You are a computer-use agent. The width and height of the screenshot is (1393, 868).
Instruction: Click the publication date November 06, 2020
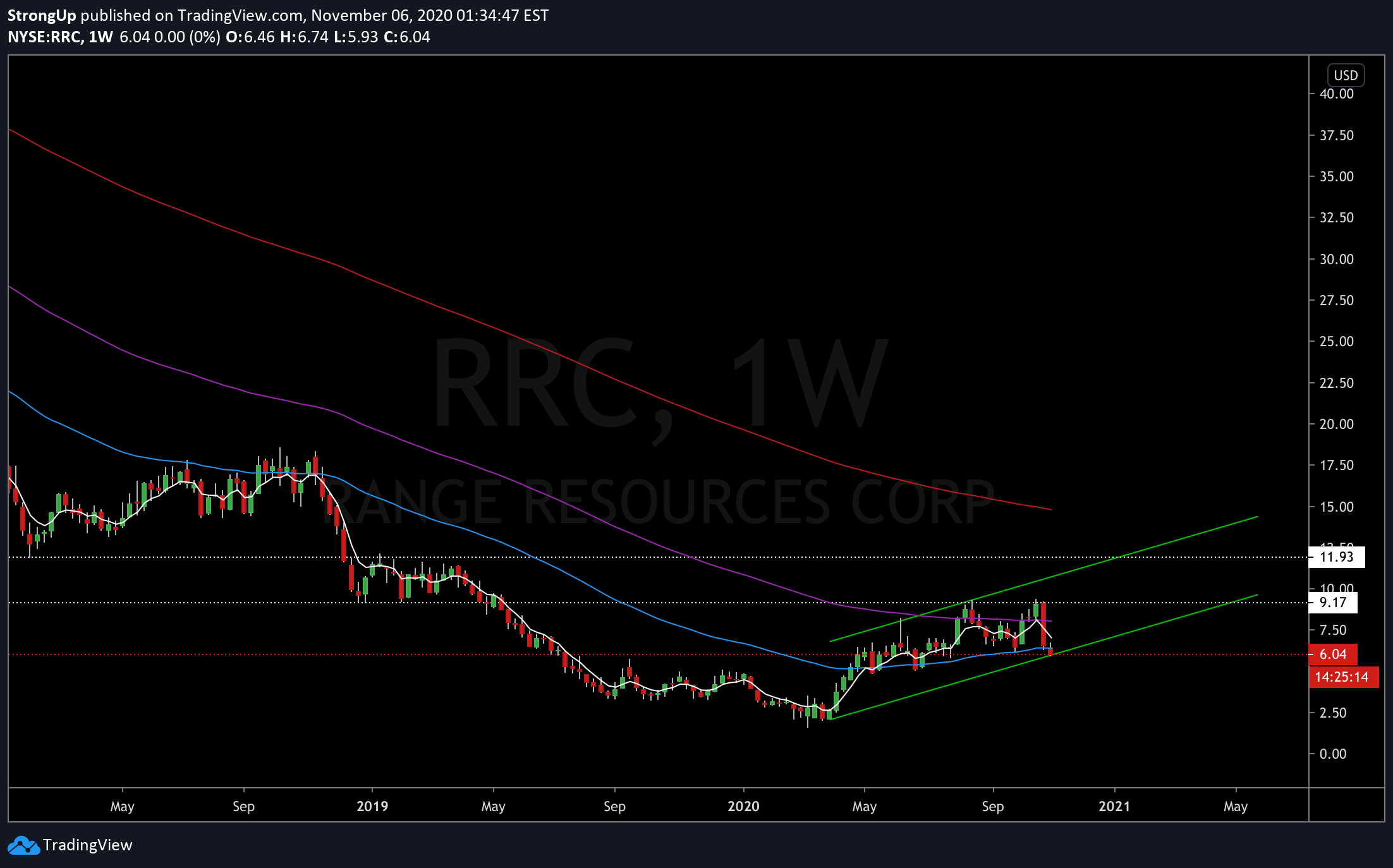pos(381,15)
